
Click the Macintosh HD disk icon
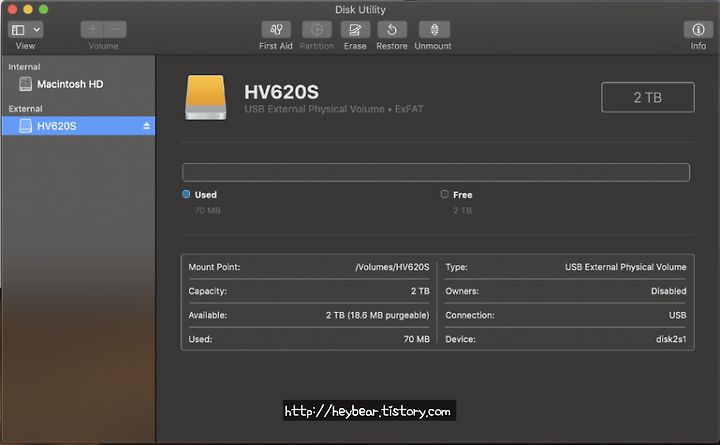point(26,84)
